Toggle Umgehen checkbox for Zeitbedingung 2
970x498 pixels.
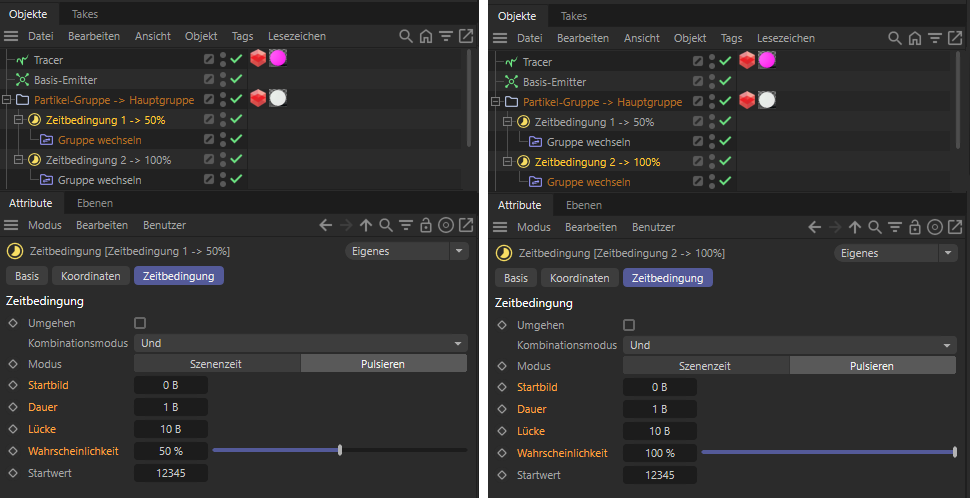(x=629, y=325)
